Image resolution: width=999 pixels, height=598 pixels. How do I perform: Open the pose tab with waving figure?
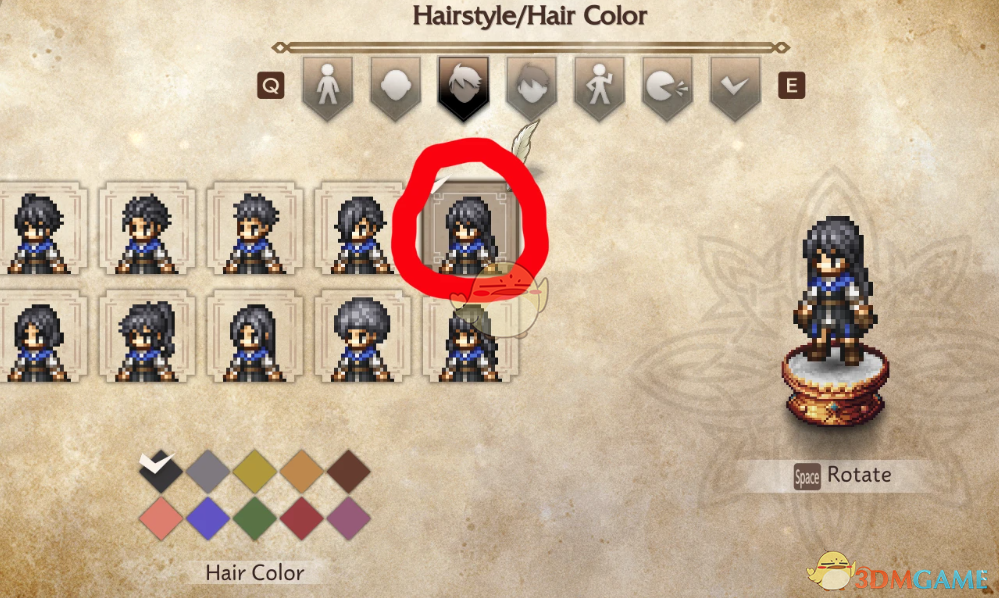tap(600, 87)
